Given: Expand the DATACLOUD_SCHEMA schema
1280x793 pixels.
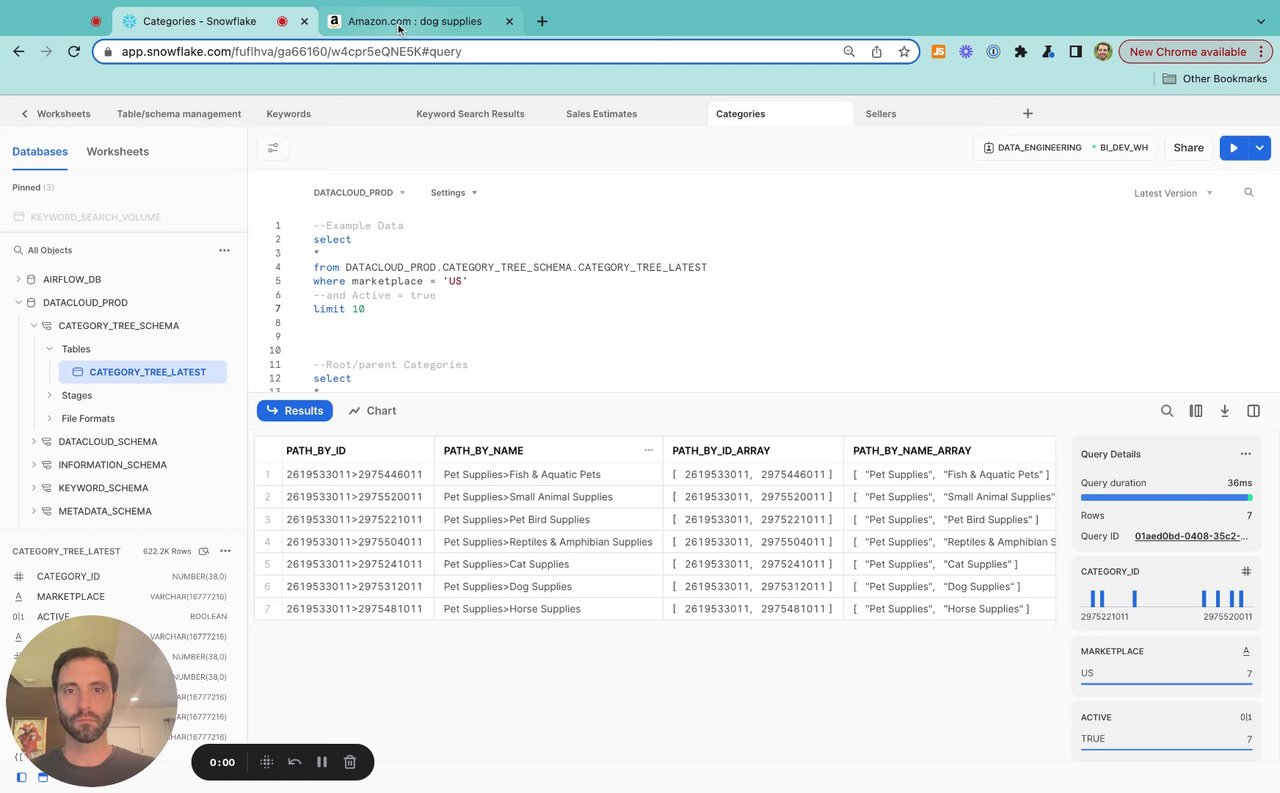Looking at the screenshot, I should pos(34,441).
